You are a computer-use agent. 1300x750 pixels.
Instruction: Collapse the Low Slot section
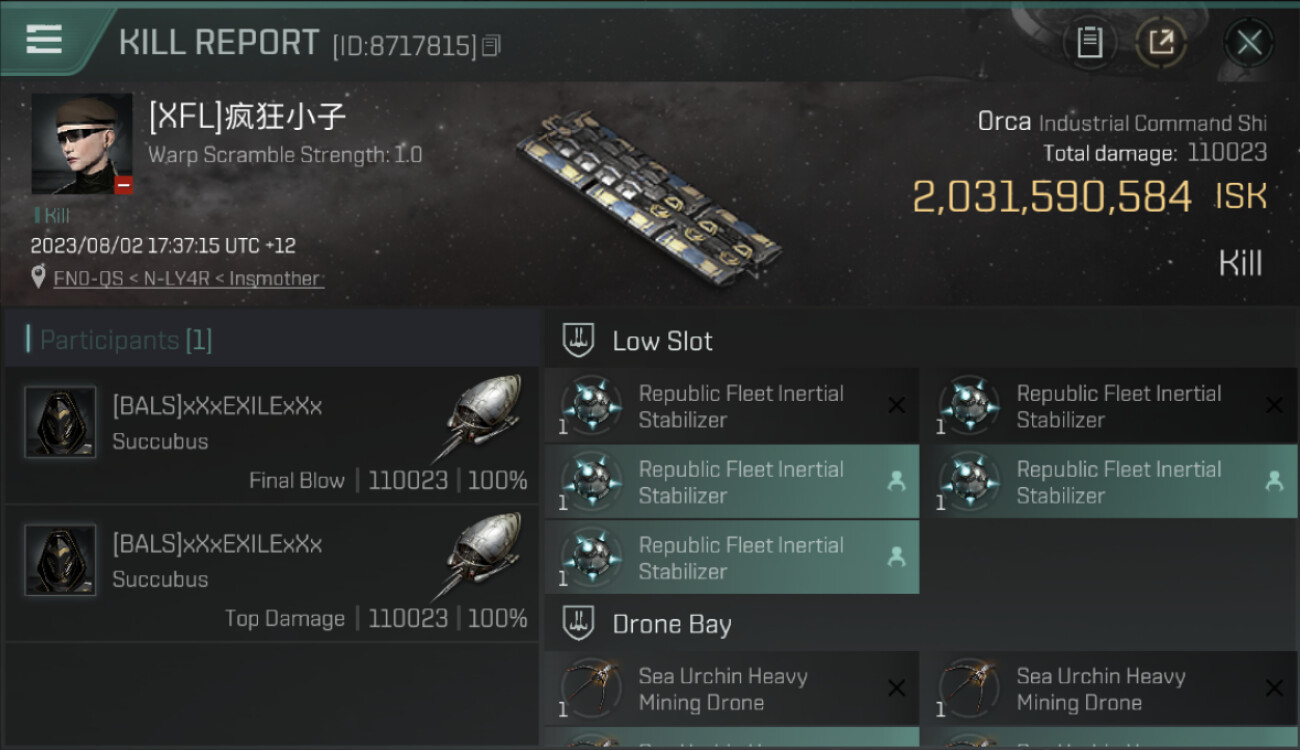coord(579,340)
